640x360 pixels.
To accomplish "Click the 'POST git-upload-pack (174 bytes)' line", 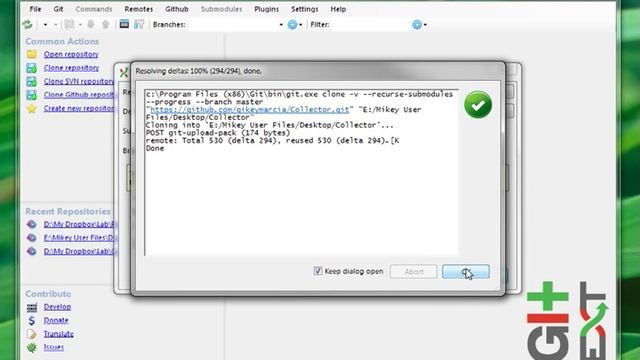I will click(218, 133).
